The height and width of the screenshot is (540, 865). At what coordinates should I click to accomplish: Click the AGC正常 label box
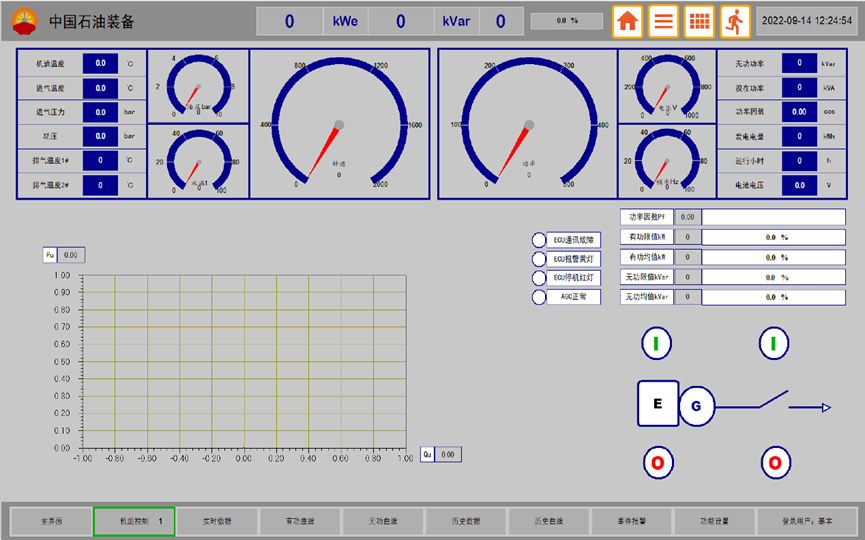click(573, 297)
